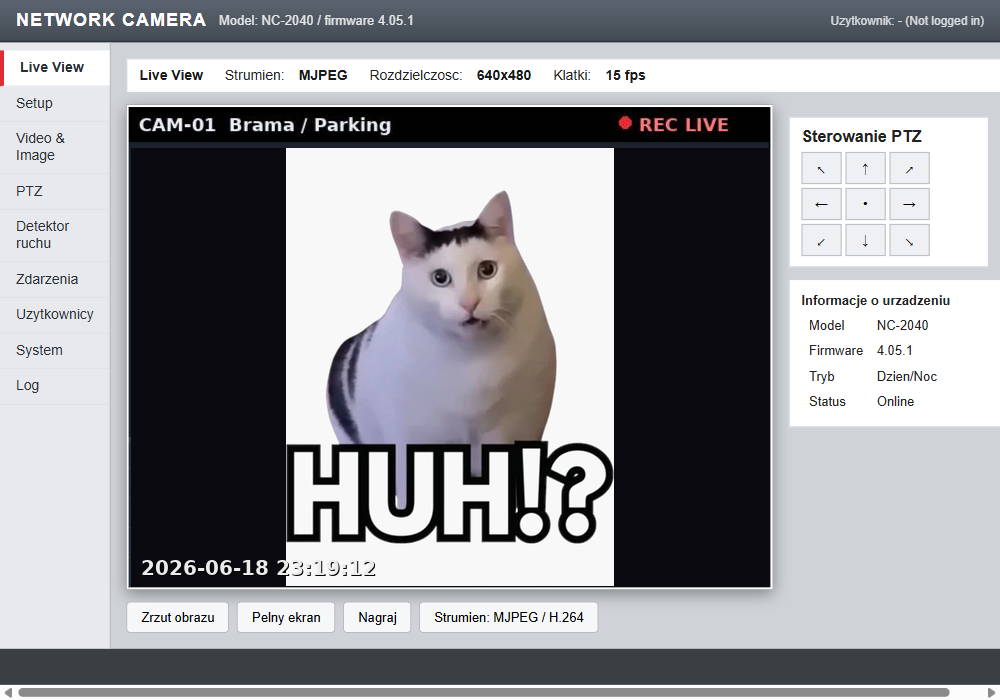Click the NETWORK CAMERA header title
The width and height of the screenshot is (1000, 700).
tap(111, 20)
